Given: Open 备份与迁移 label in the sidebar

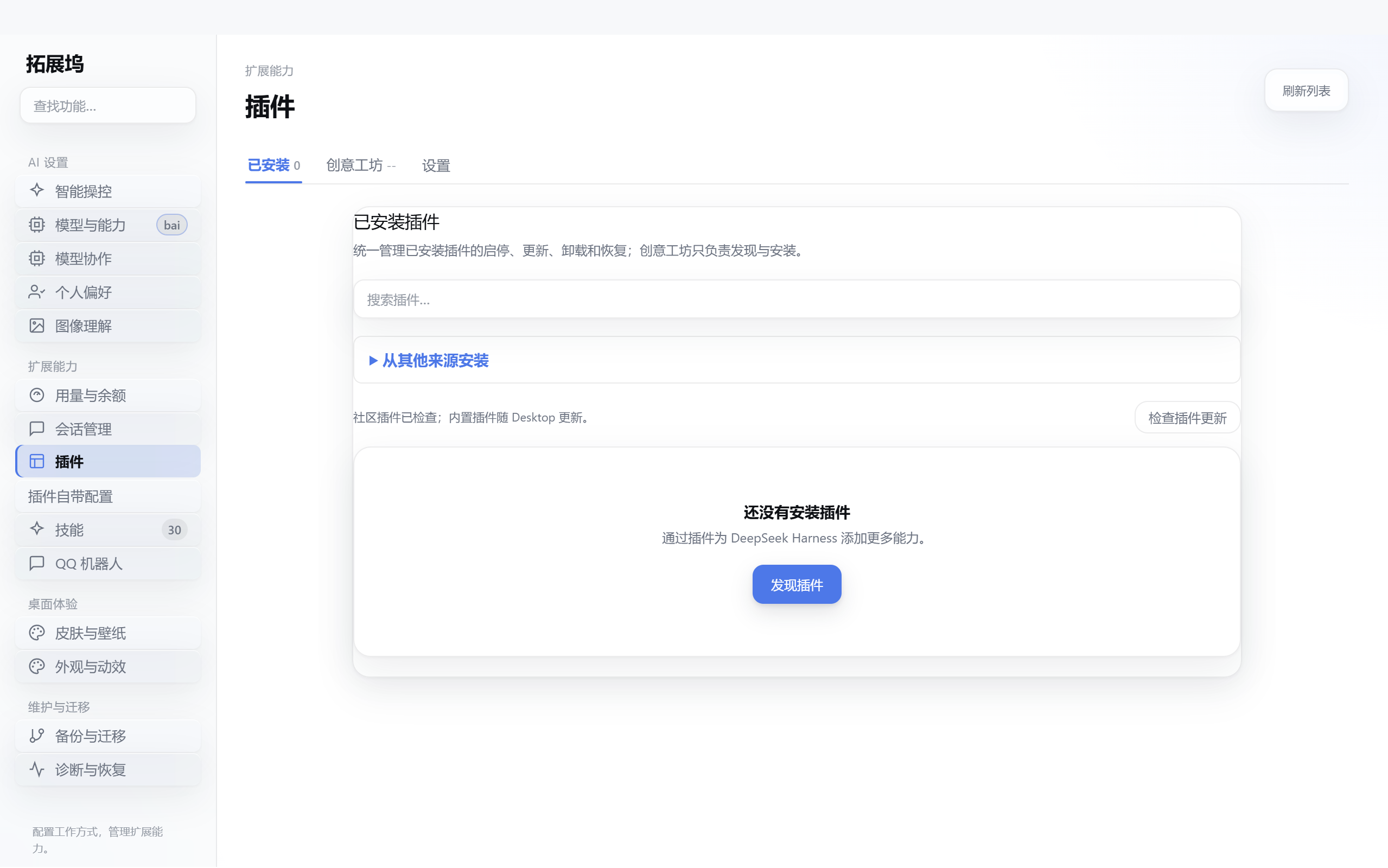Looking at the screenshot, I should coord(91,736).
